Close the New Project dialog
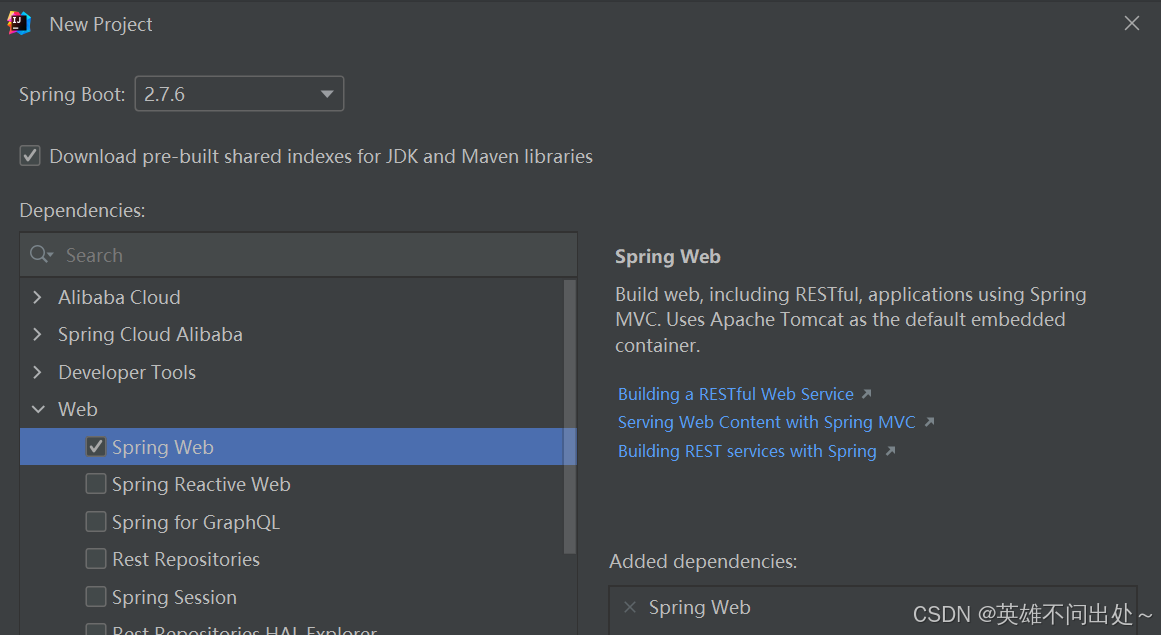This screenshot has width=1161, height=635. [1131, 23]
